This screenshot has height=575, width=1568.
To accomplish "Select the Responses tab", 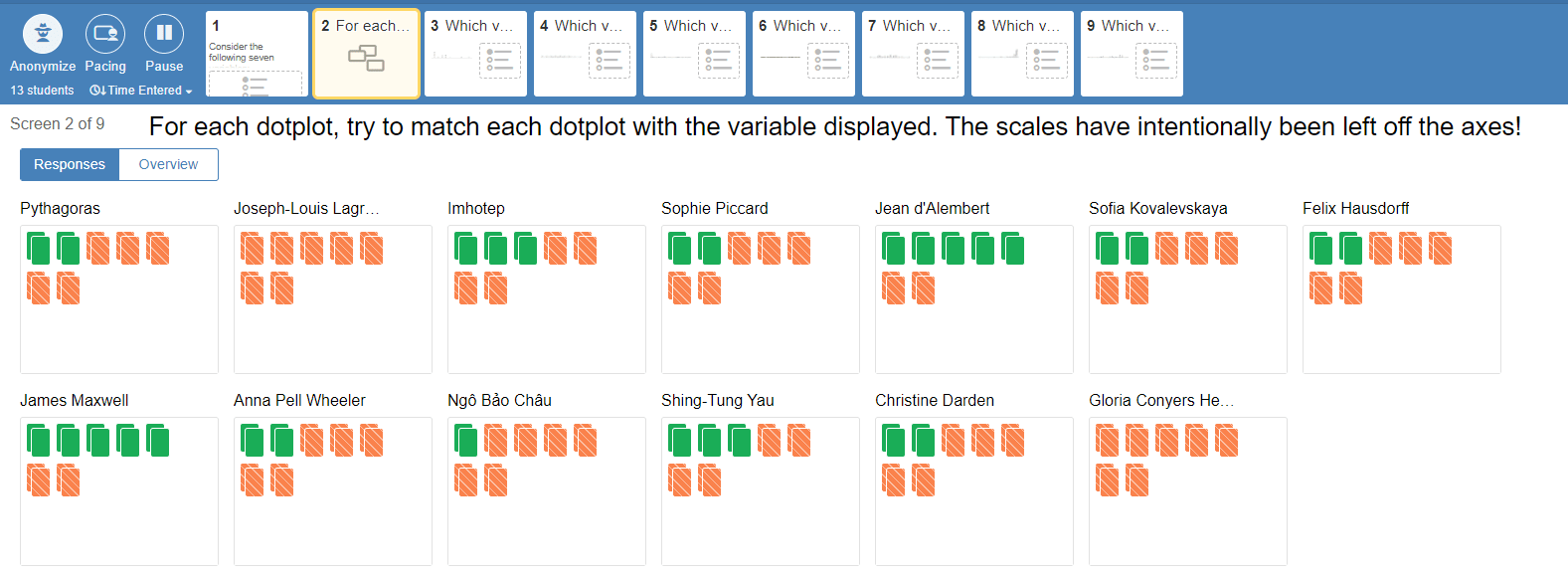I will 70,164.
